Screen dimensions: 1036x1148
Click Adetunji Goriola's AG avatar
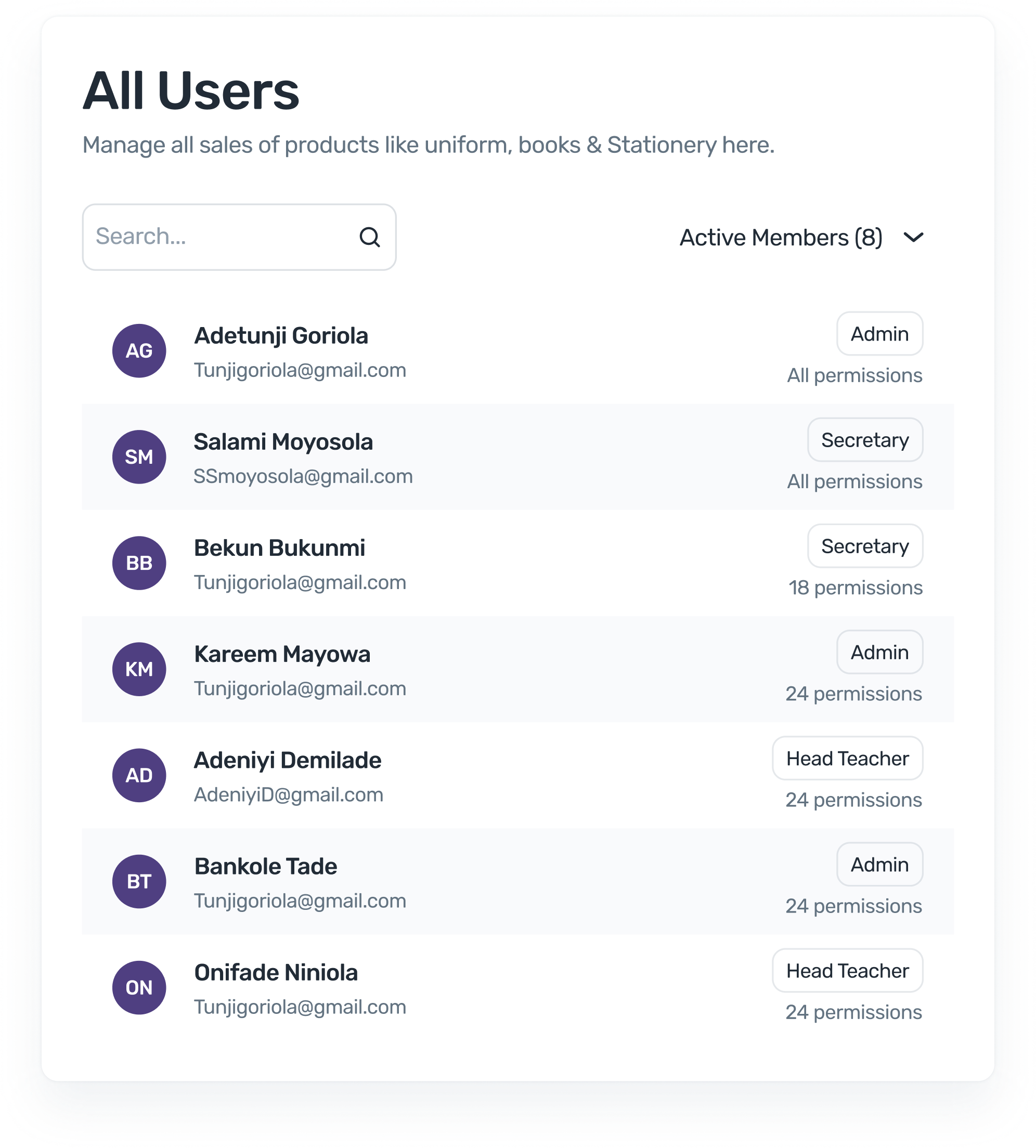[x=138, y=350]
